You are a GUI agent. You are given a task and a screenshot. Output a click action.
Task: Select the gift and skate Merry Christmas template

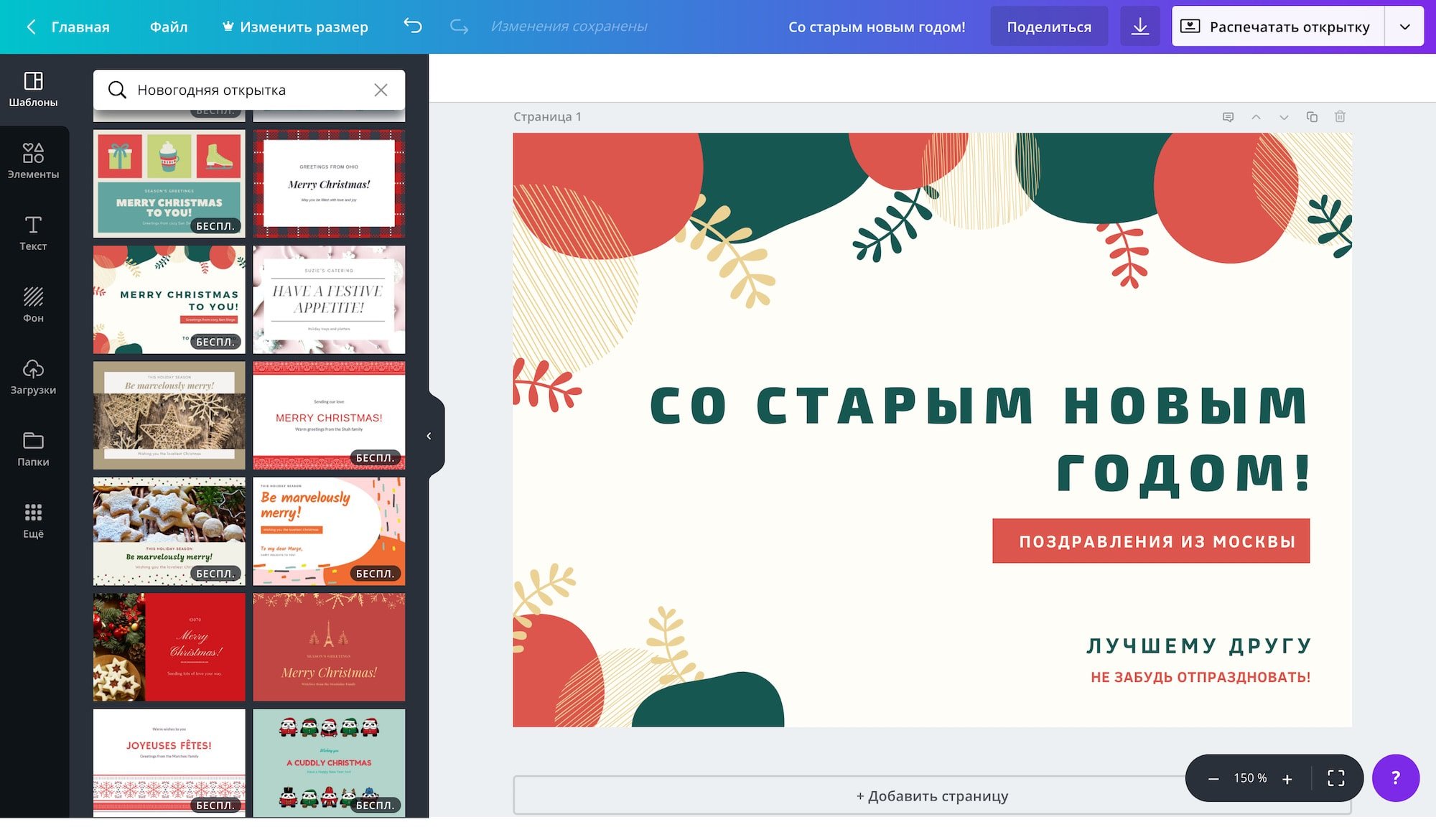pos(169,184)
